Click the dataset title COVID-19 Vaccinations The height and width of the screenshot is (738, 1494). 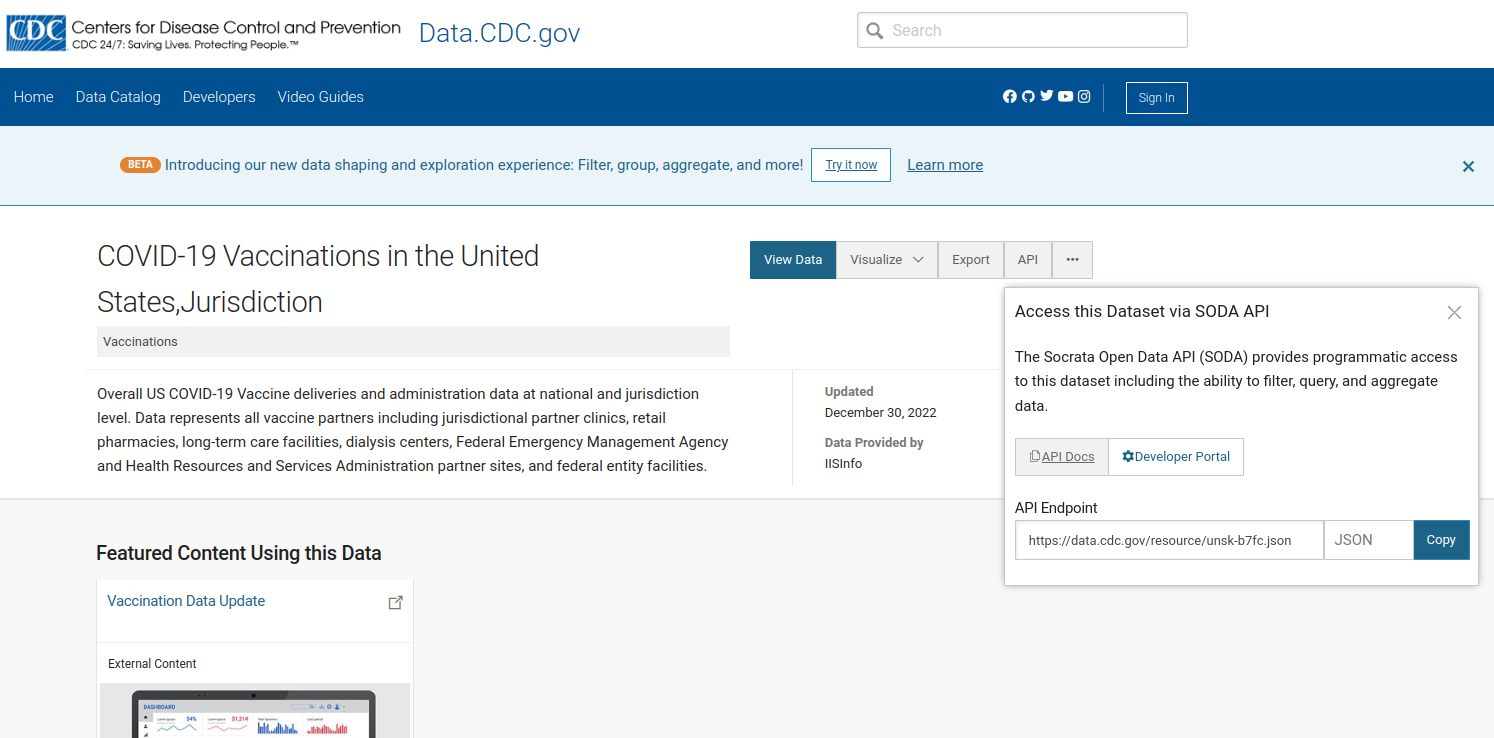[x=318, y=279]
